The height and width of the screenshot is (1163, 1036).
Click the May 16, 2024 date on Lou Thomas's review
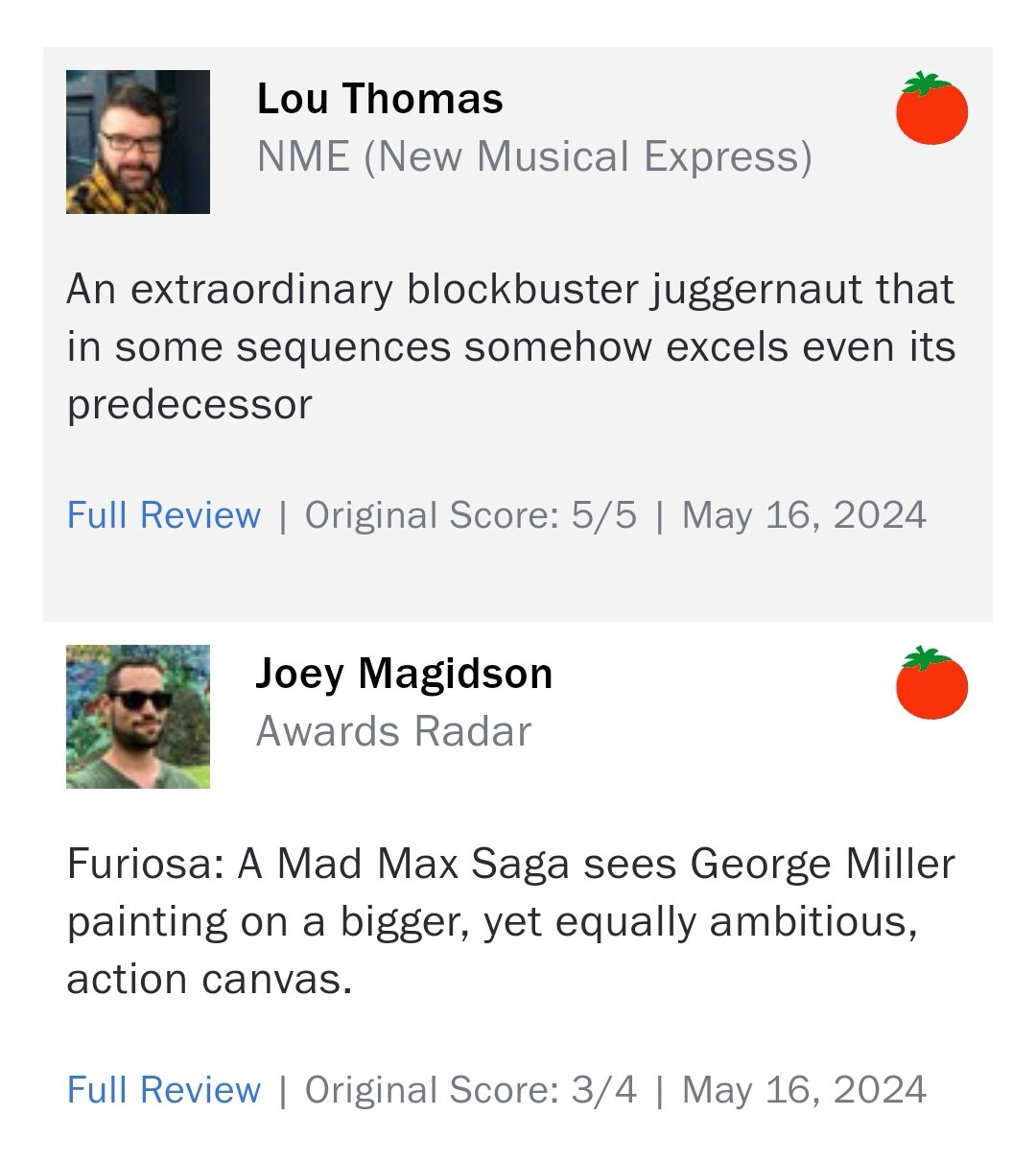(x=804, y=515)
